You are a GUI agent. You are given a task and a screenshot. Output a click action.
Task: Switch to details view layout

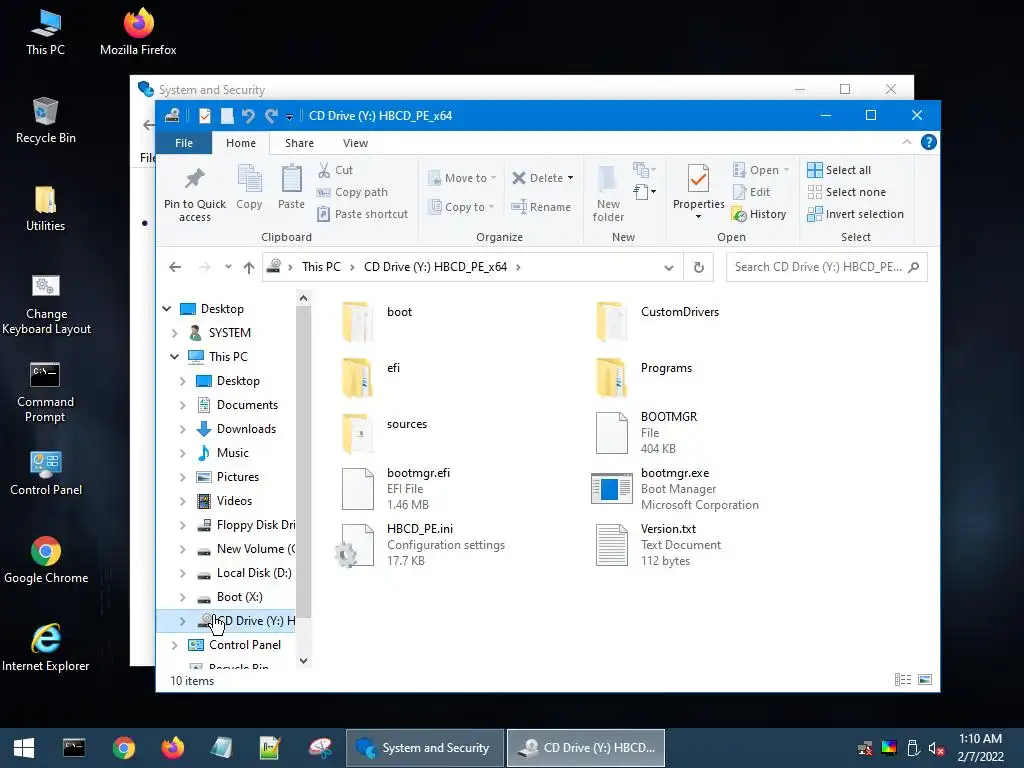pyautogui.click(x=903, y=680)
